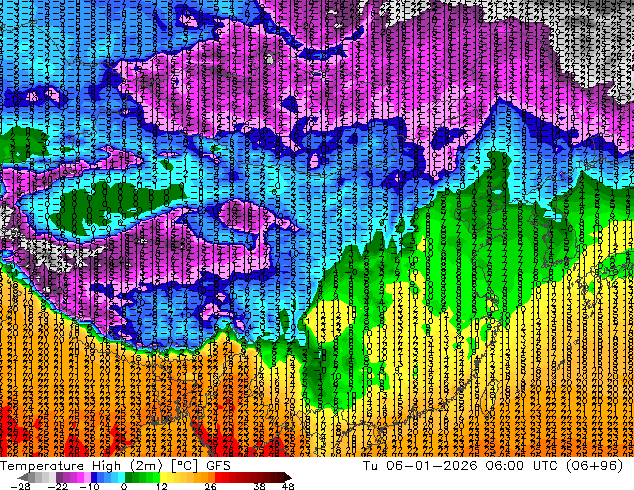Screen dimensions: 634x490
Task: Click the dark purple swatch above '-22' in legend
Action: coord(59,477)
